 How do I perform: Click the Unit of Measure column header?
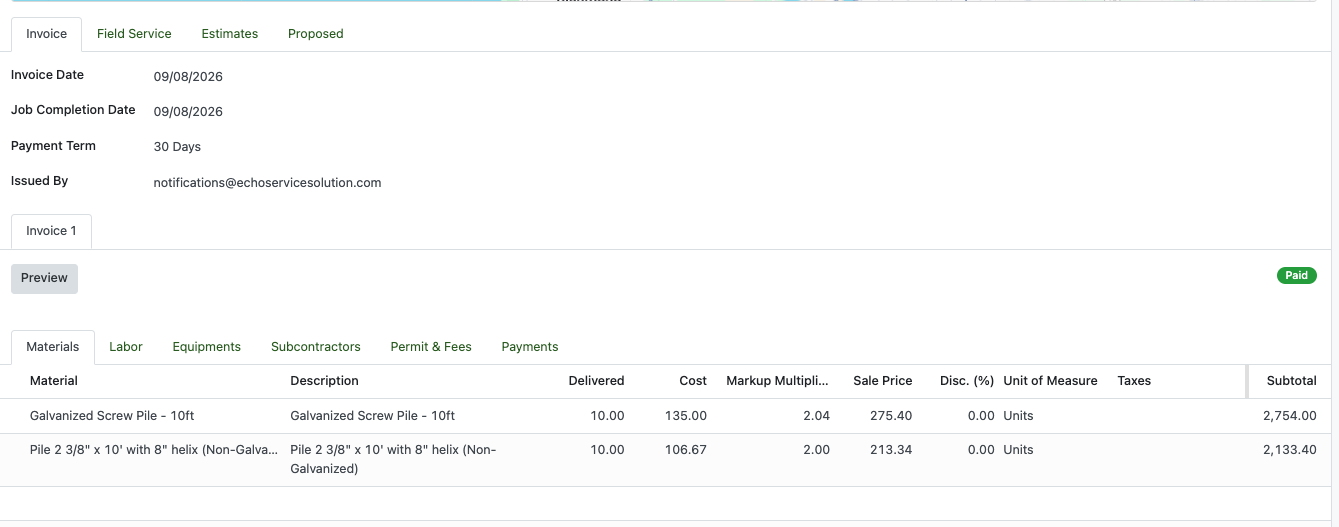(1050, 381)
